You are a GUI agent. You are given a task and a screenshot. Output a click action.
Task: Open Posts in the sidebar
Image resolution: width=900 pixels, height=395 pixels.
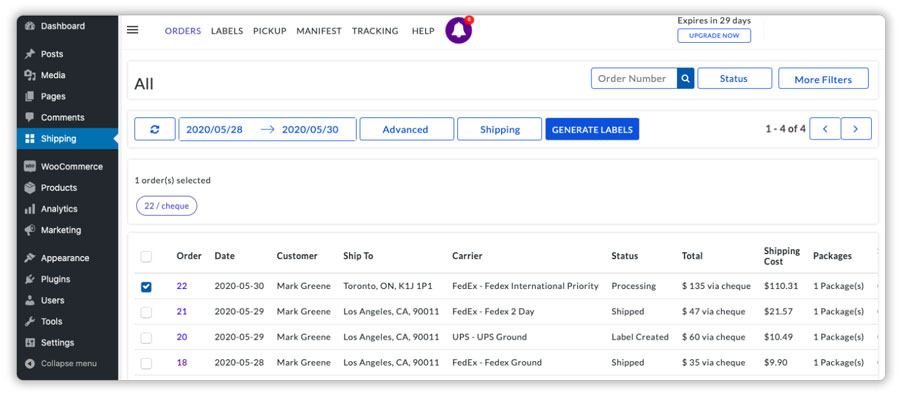coord(67,54)
